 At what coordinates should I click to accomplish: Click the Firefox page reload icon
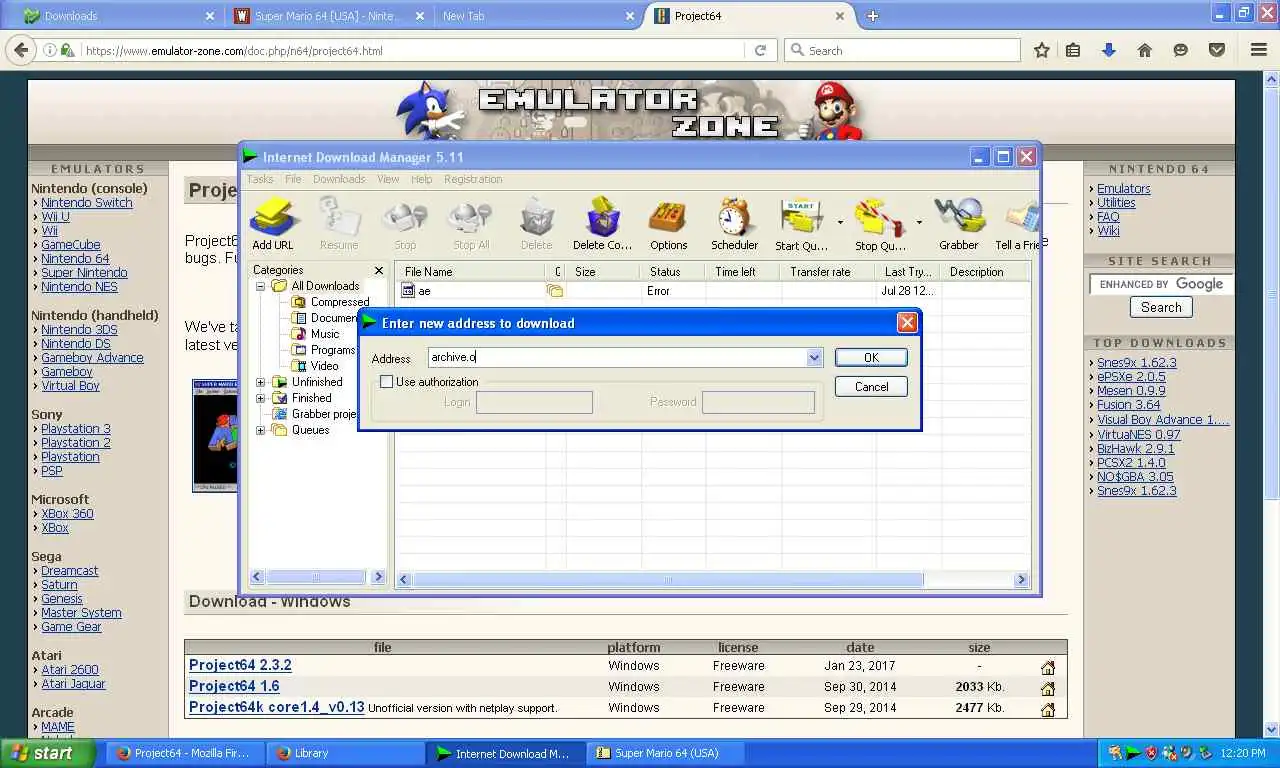pos(760,50)
